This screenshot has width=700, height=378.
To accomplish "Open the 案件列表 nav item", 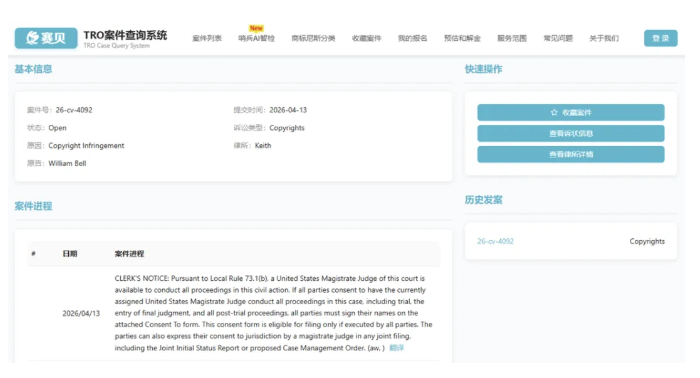I will pyautogui.click(x=207, y=38).
